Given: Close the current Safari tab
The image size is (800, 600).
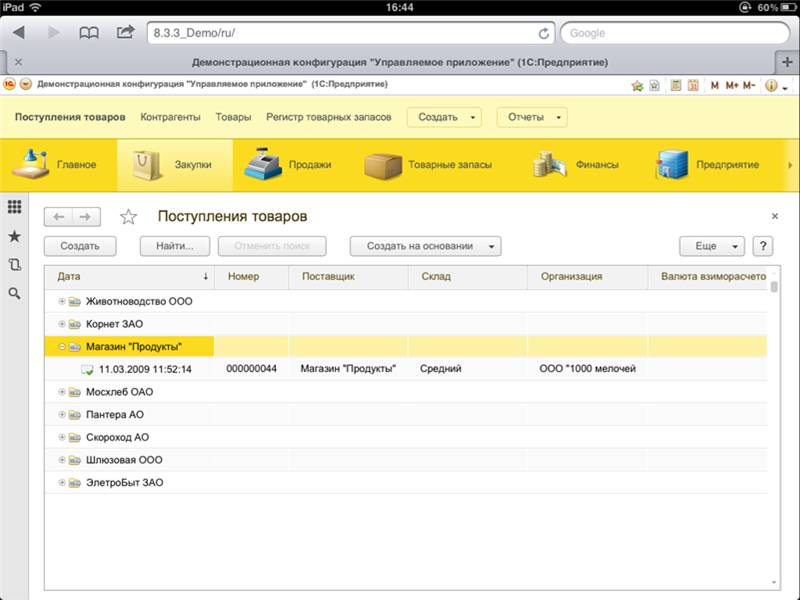Looking at the screenshot, I should (x=18, y=62).
